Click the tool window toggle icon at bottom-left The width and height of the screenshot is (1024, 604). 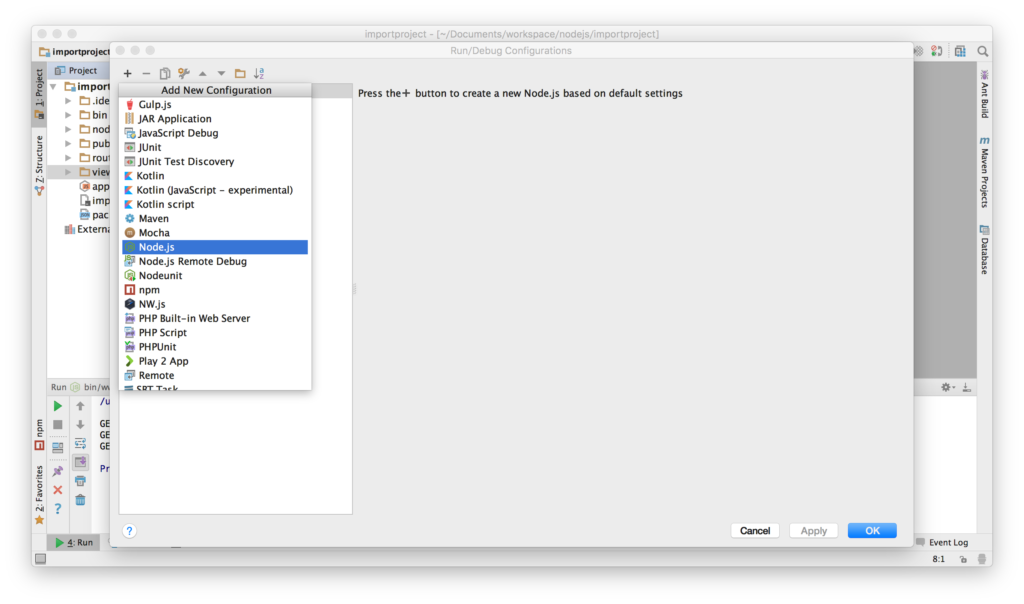click(40, 559)
